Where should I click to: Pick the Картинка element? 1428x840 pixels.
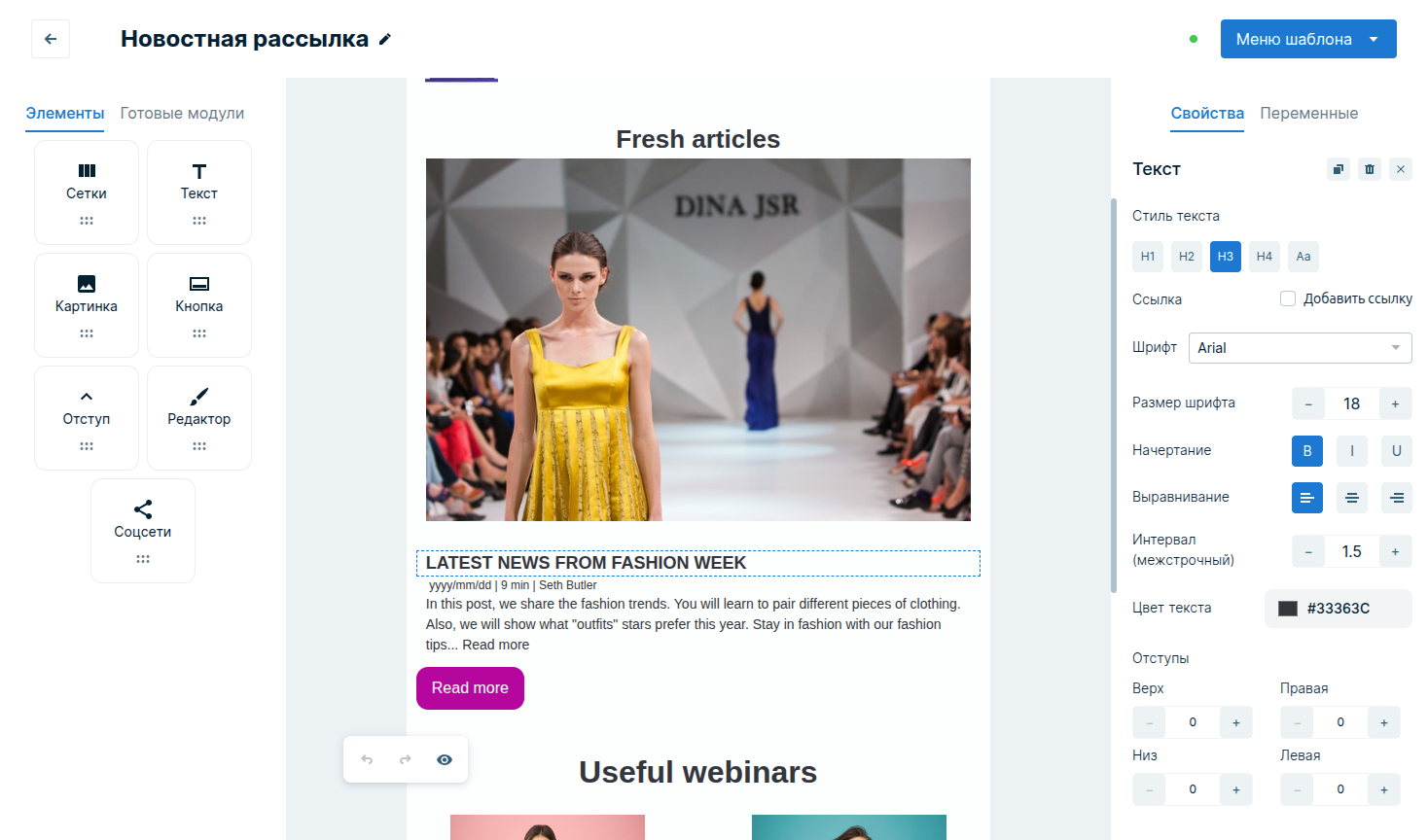tap(87, 304)
